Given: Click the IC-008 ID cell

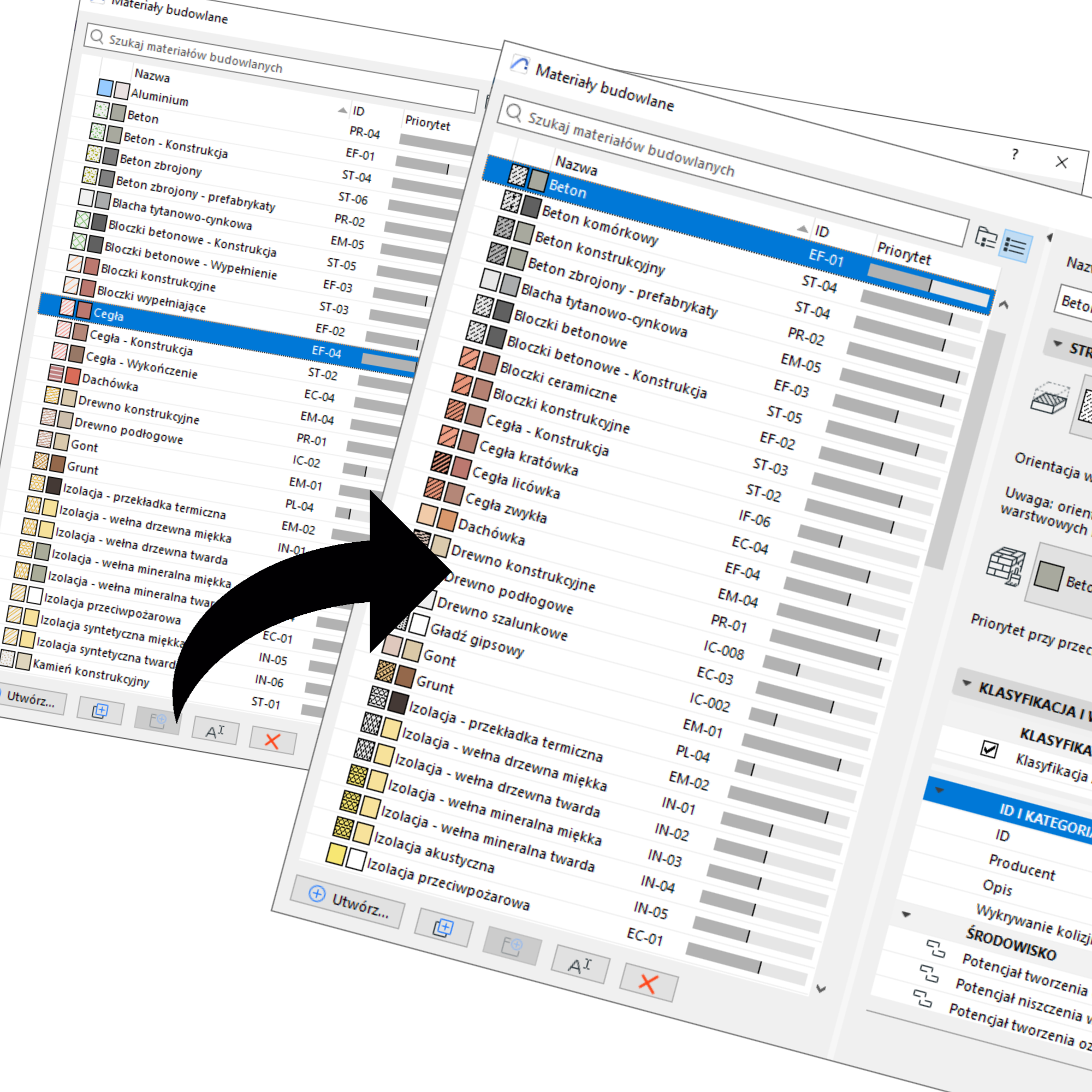Looking at the screenshot, I should click(x=723, y=651).
